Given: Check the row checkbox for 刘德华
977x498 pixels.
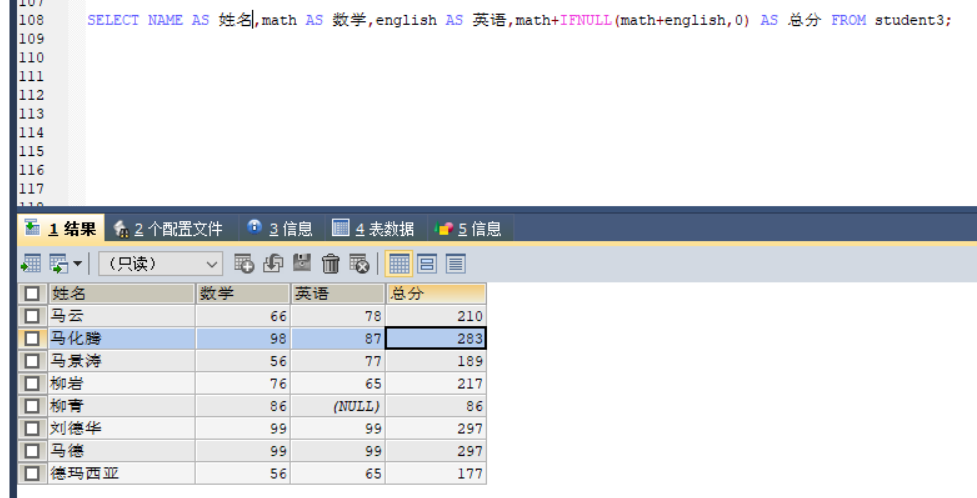Looking at the screenshot, I should click(32, 428).
